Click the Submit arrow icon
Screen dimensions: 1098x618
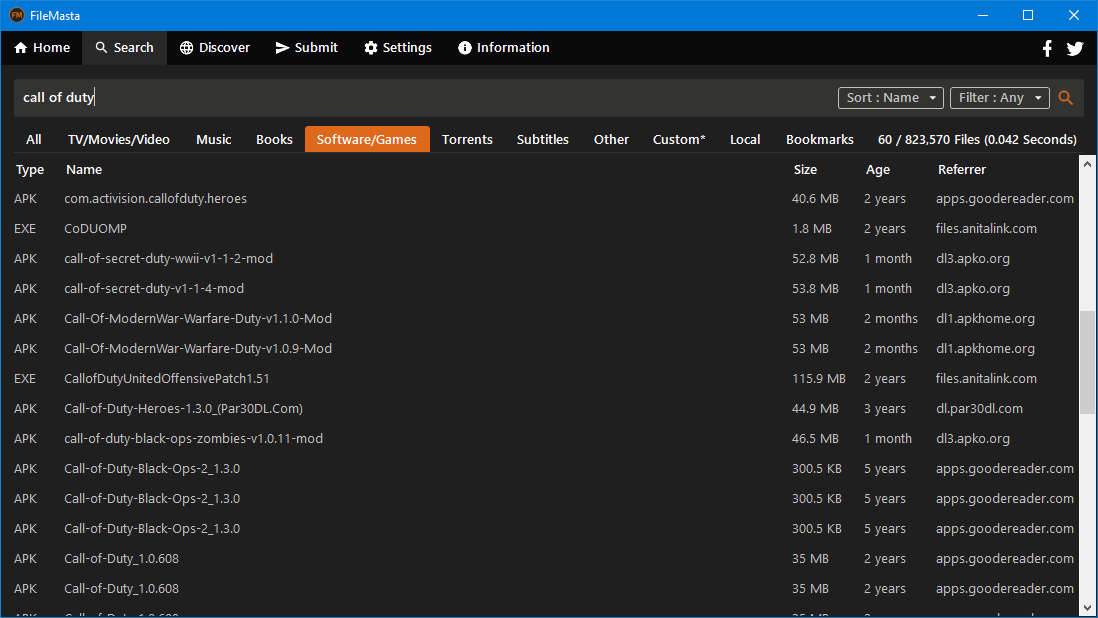pyautogui.click(x=280, y=47)
